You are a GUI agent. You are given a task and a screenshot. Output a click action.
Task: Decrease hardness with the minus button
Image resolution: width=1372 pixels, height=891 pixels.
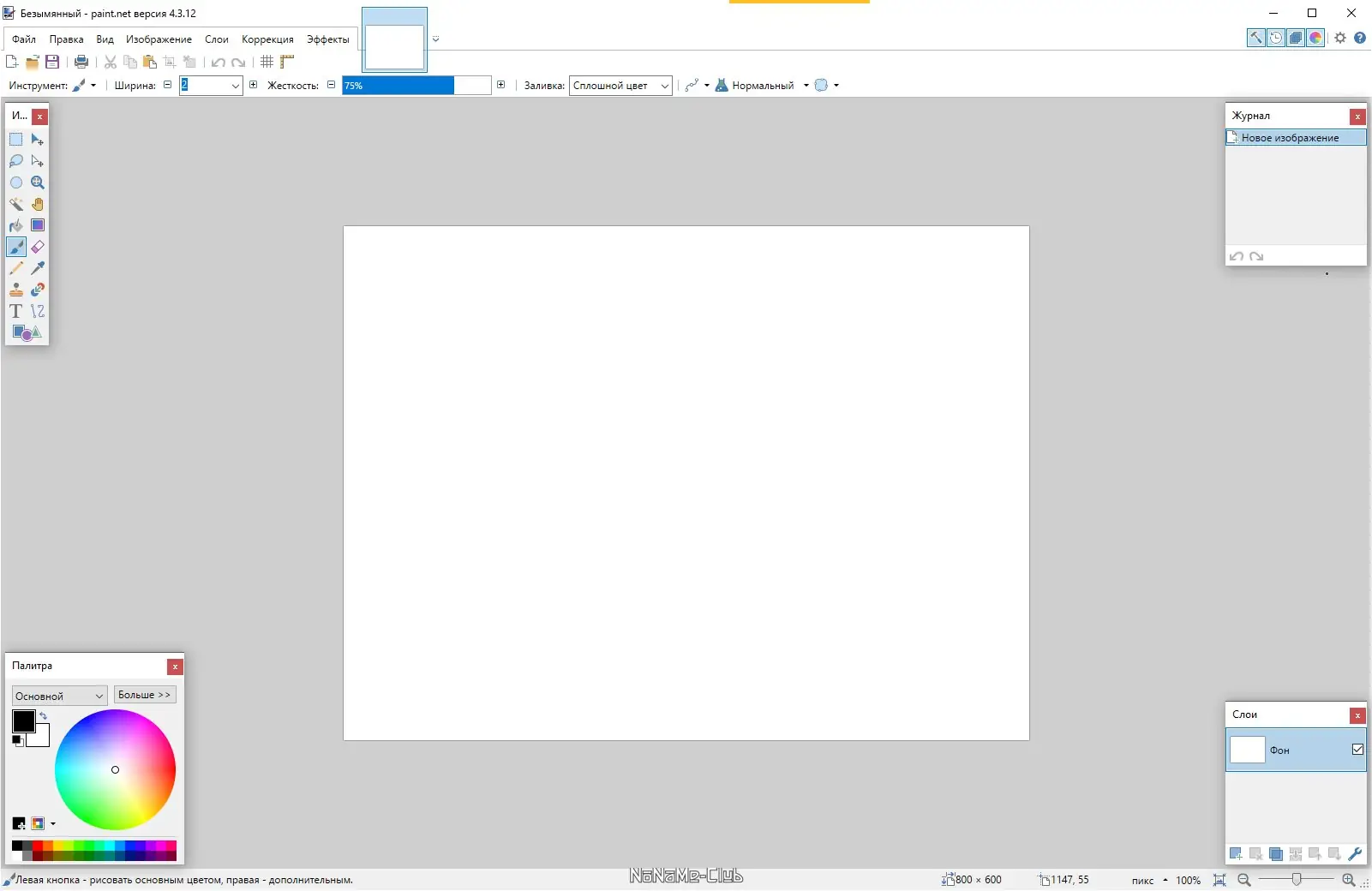(x=332, y=85)
